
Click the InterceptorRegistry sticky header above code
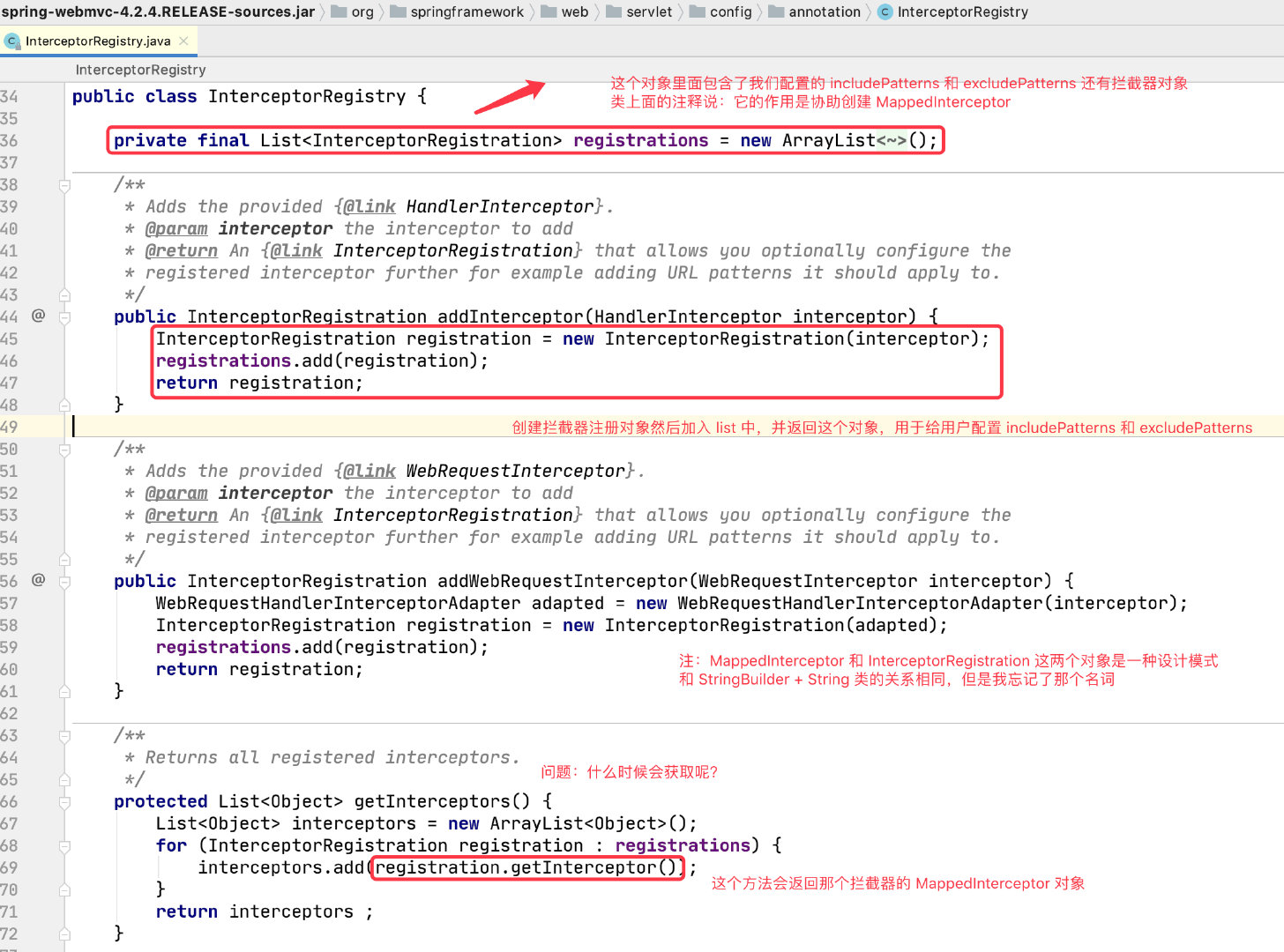click(140, 70)
